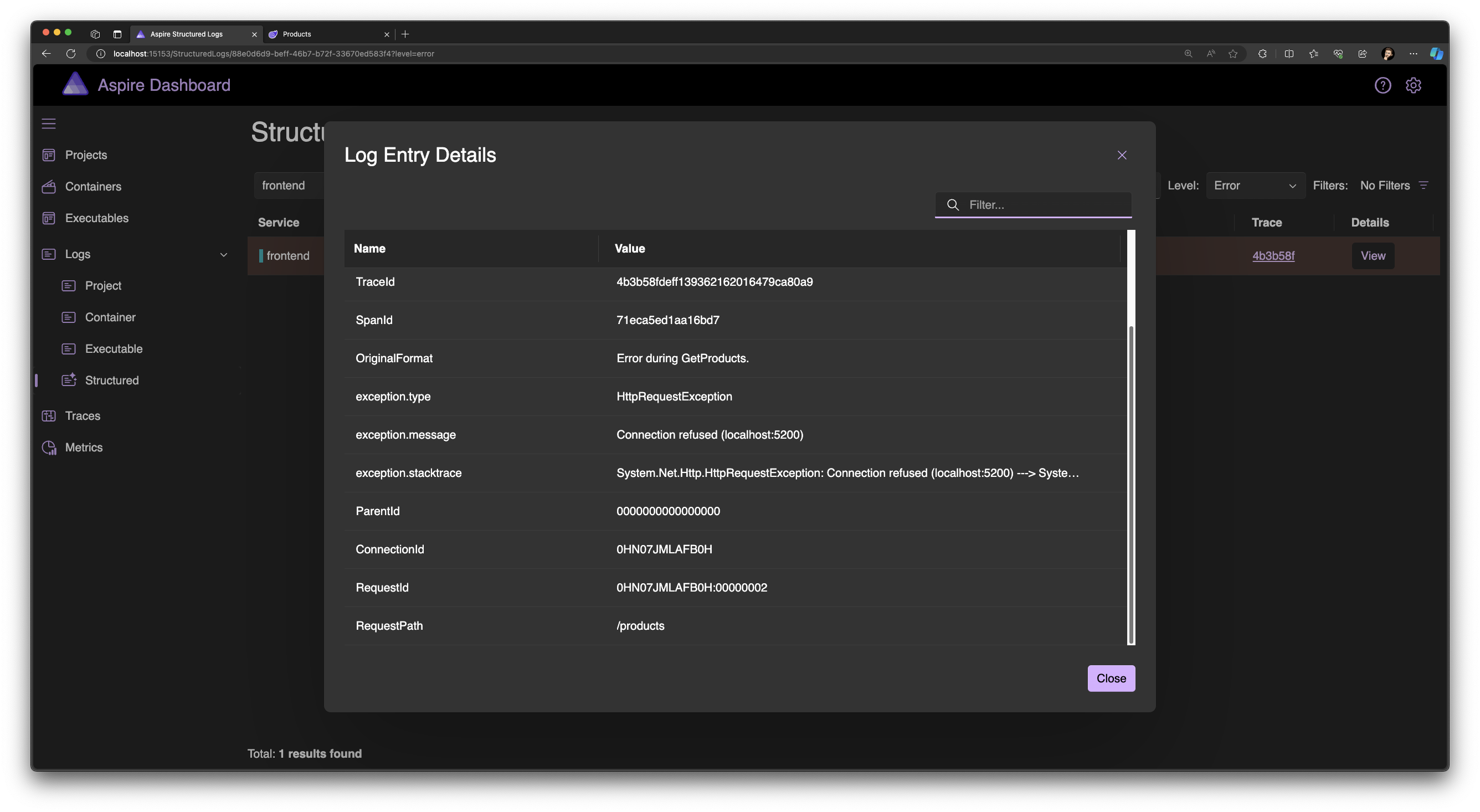1480x812 pixels.
Task: Click the Structured logs sparkle icon
Action: click(x=69, y=380)
